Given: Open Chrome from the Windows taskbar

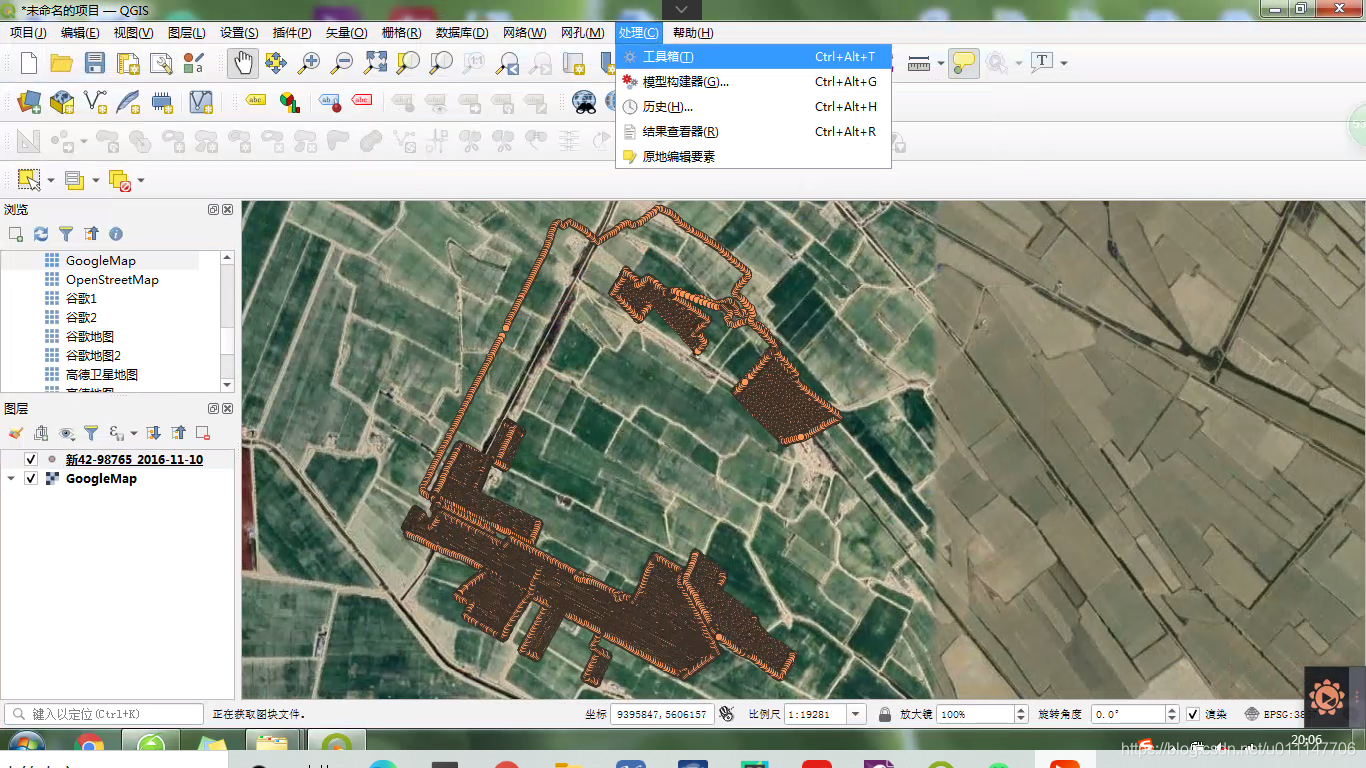Looking at the screenshot, I should tap(88, 745).
